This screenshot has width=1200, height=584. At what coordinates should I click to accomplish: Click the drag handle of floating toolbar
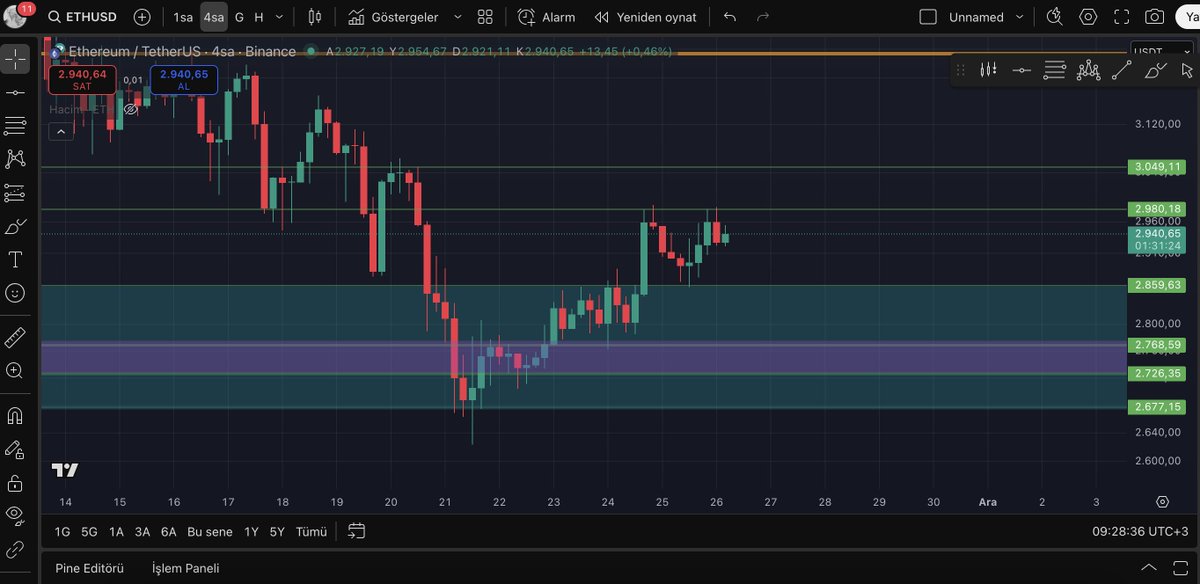pos(960,70)
